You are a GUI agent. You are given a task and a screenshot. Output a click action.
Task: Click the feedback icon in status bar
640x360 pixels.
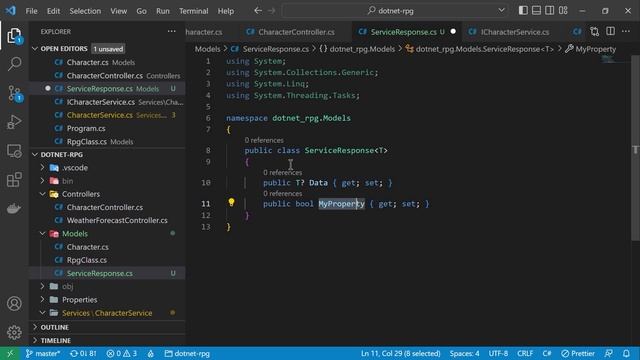click(x=609, y=353)
